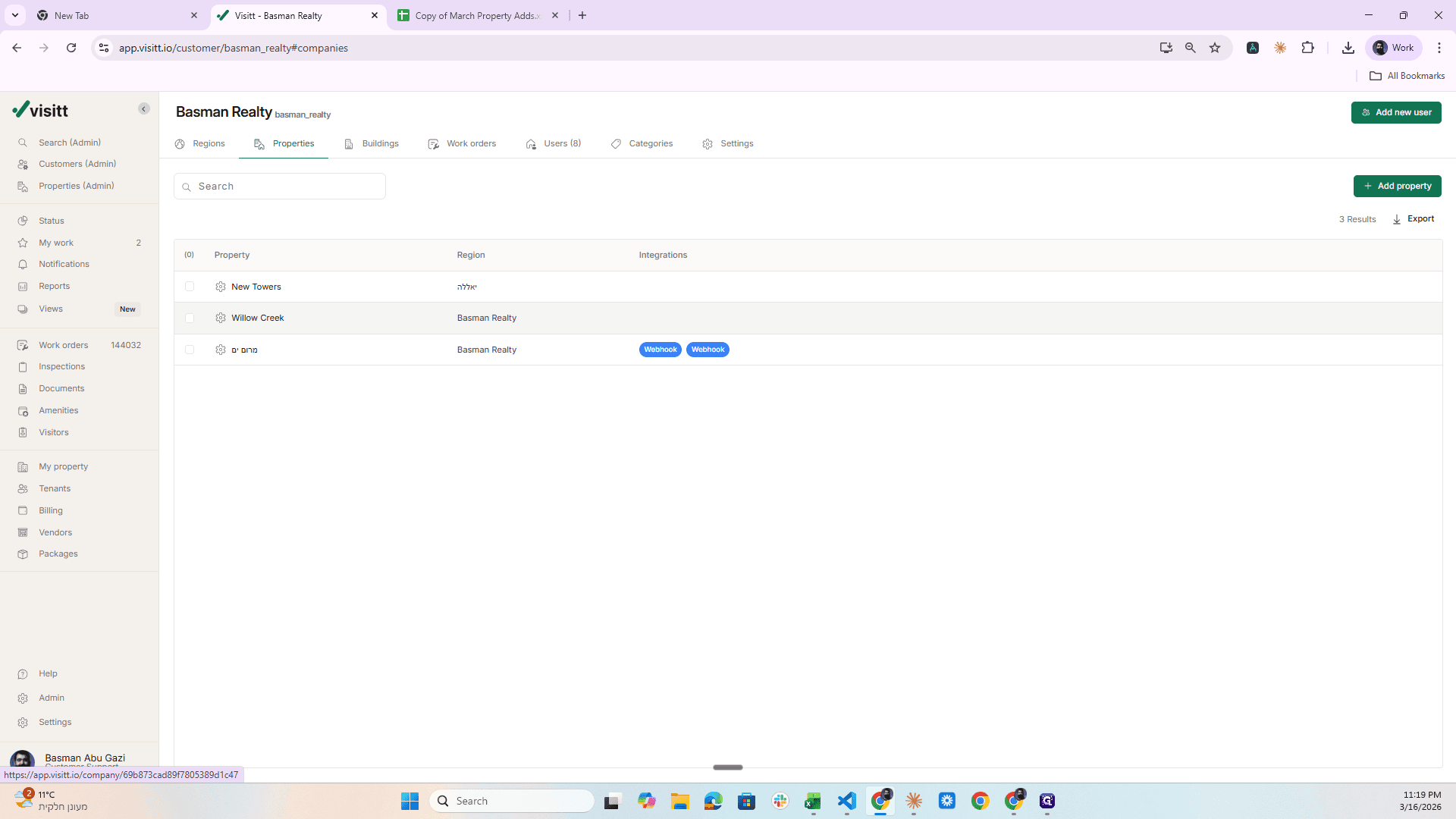Screen dimensions: 1456x819
Task: Switch to the Buildings tab
Action: (372, 143)
